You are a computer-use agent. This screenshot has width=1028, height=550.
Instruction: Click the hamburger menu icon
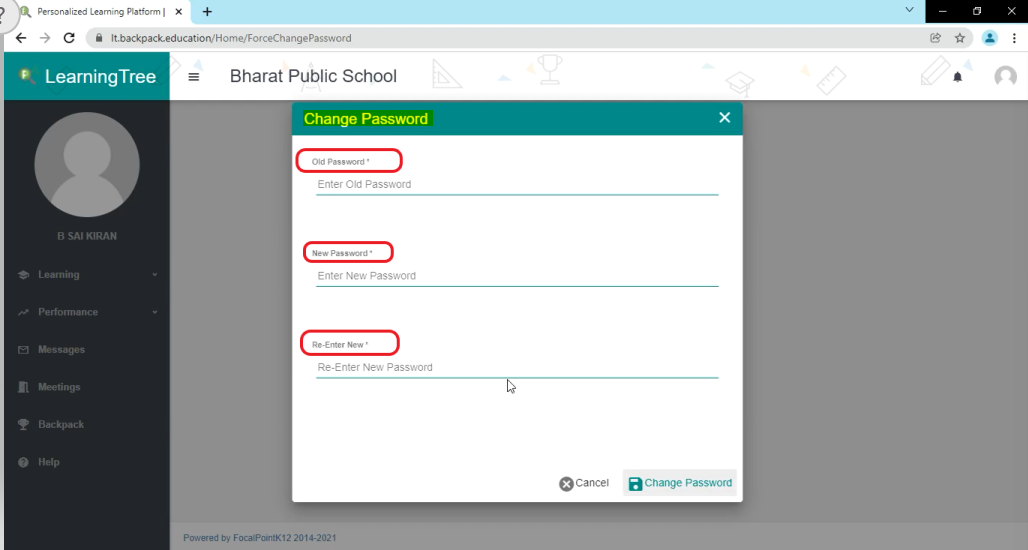[194, 77]
